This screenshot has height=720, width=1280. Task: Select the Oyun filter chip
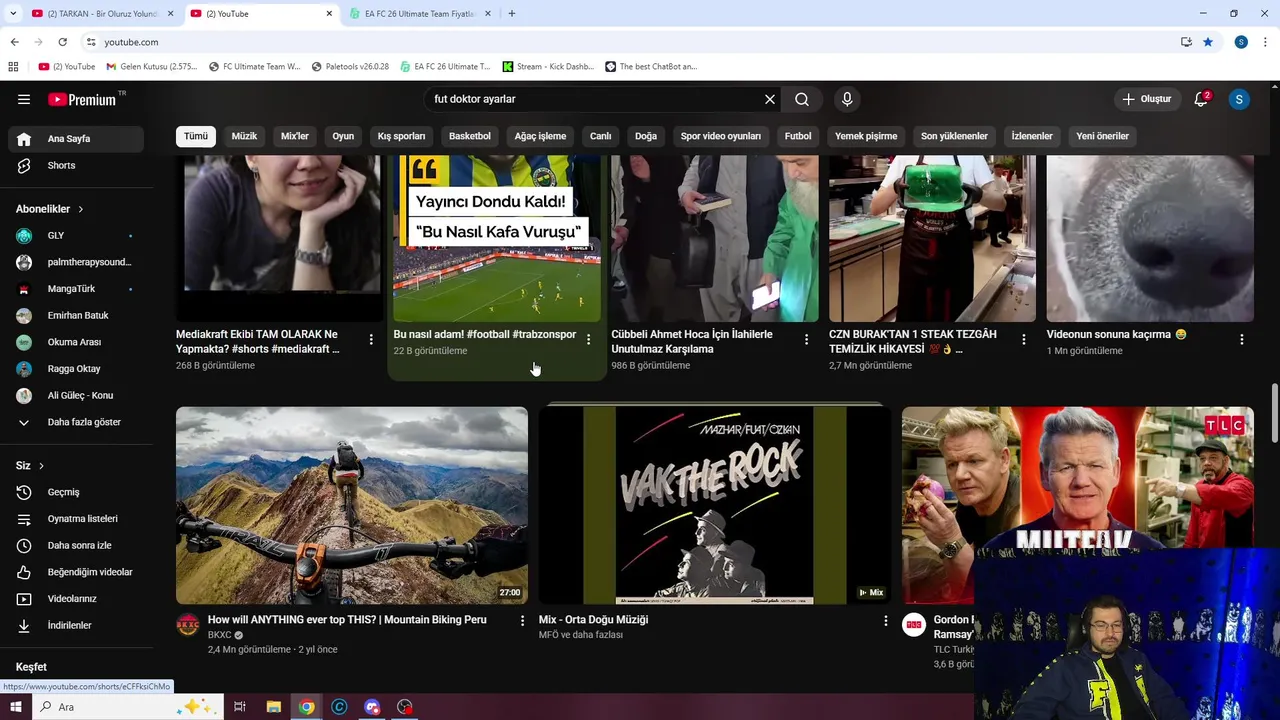point(343,136)
